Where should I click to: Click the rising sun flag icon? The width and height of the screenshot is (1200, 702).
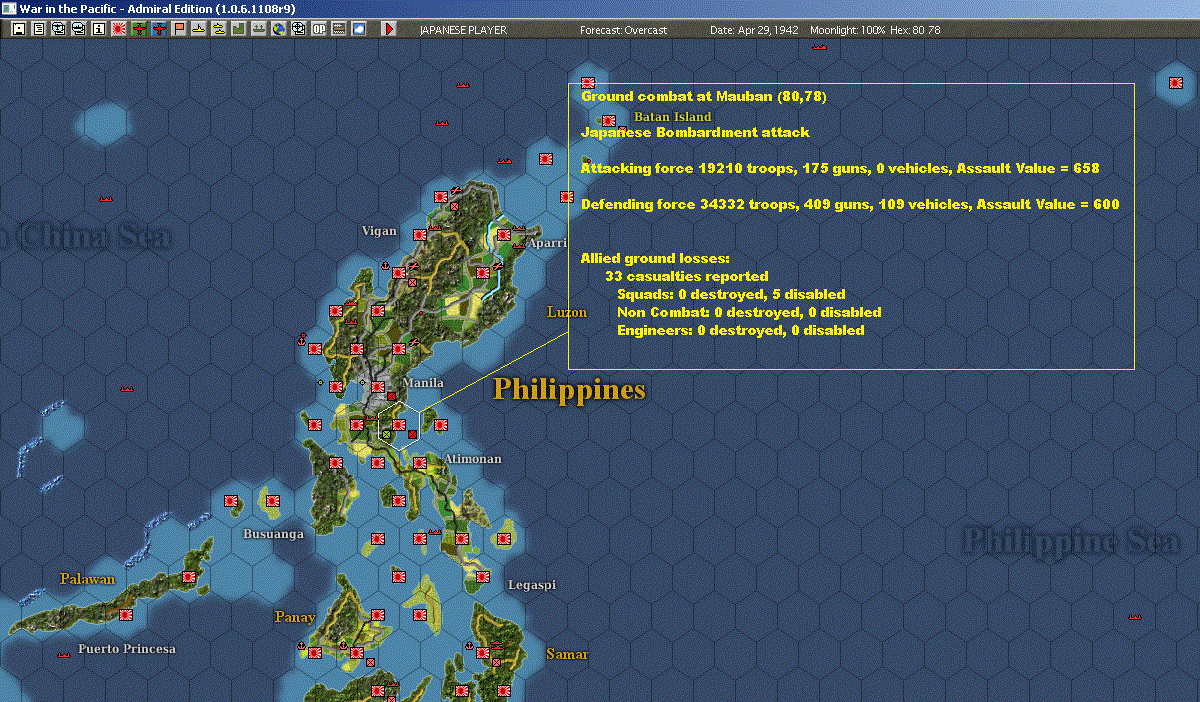(119, 30)
